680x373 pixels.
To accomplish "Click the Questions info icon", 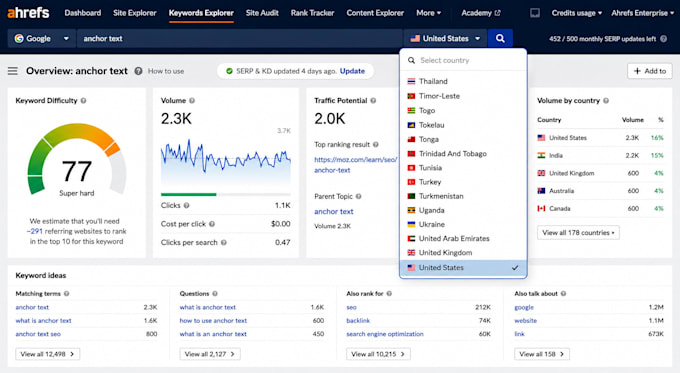I will 215,294.
